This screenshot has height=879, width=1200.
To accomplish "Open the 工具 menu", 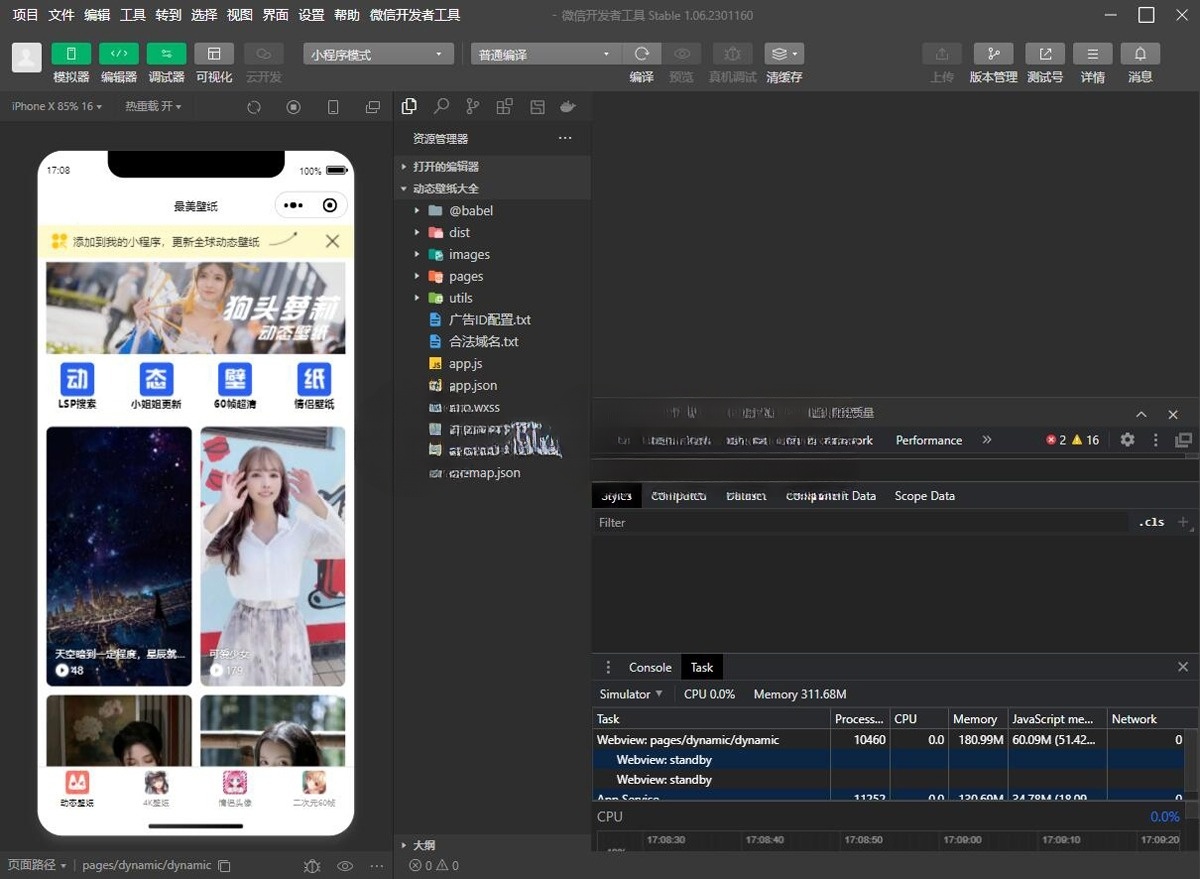I will tap(133, 15).
